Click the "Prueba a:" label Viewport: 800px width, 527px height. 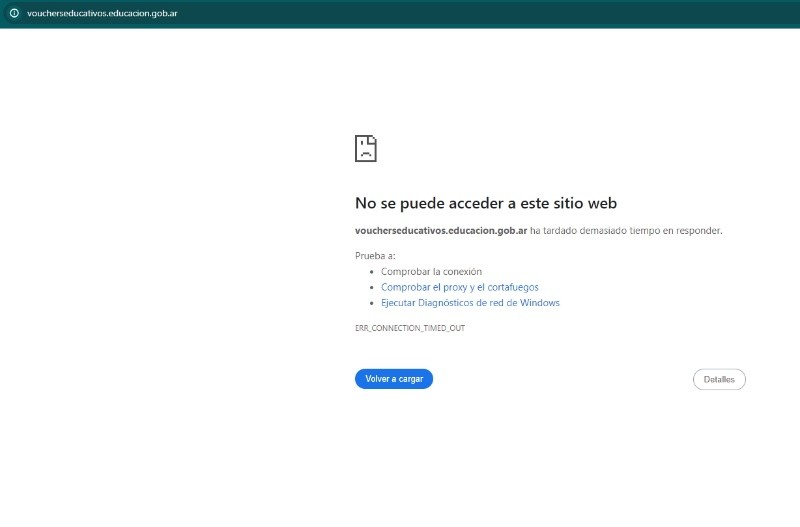click(x=375, y=256)
